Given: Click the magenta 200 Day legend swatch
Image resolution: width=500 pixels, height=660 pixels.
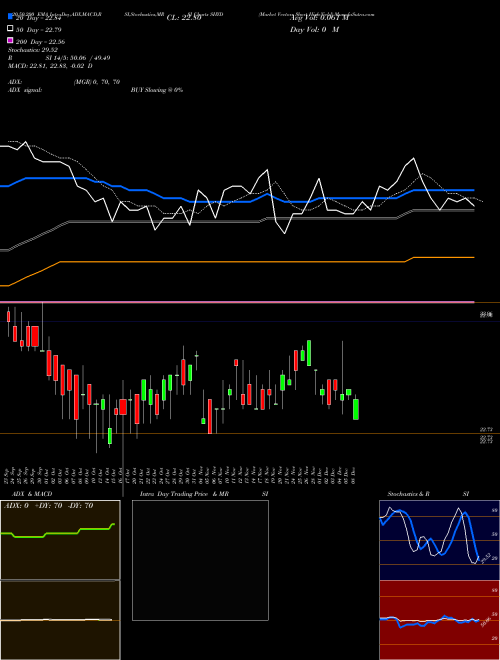Looking at the screenshot, I should point(10,40).
